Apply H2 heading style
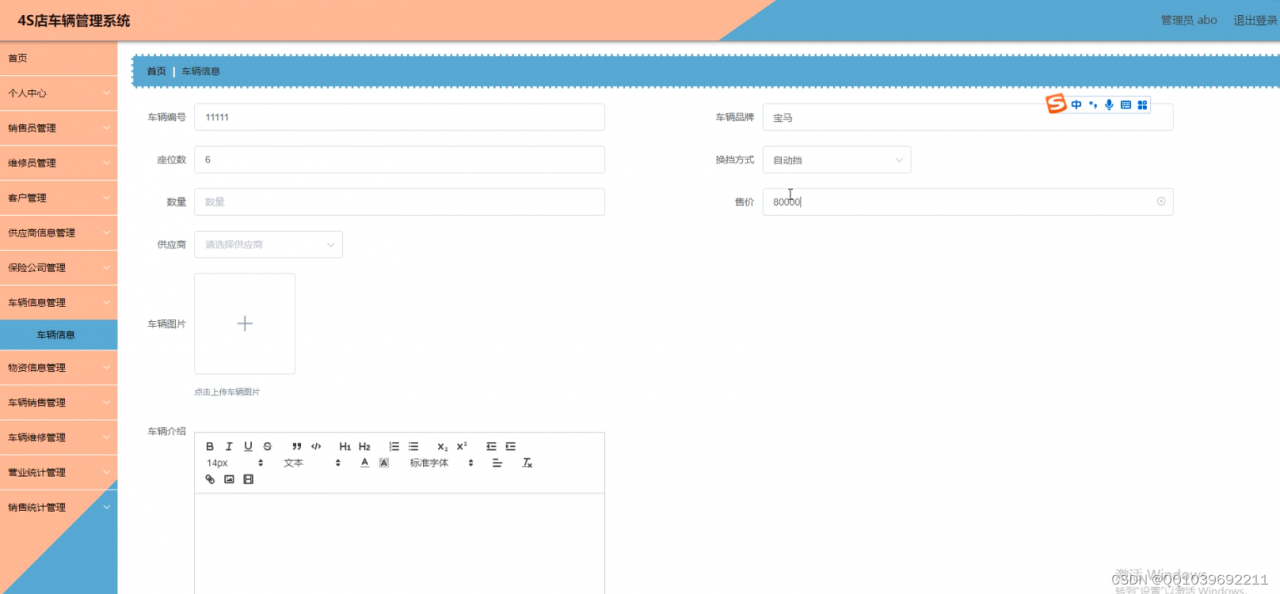The image size is (1280, 594). click(365, 446)
